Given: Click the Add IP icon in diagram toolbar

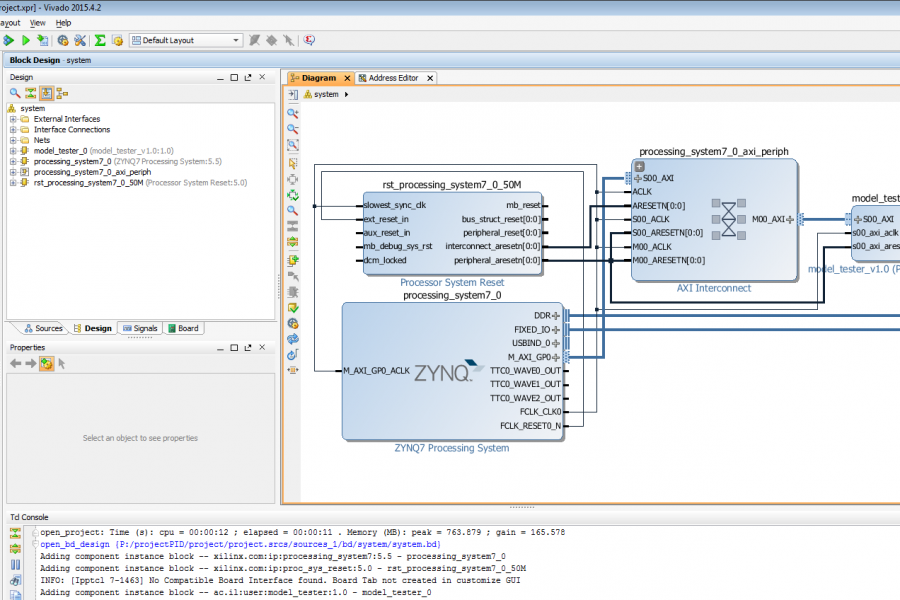Looking at the screenshot, I should tap(293, 261).
